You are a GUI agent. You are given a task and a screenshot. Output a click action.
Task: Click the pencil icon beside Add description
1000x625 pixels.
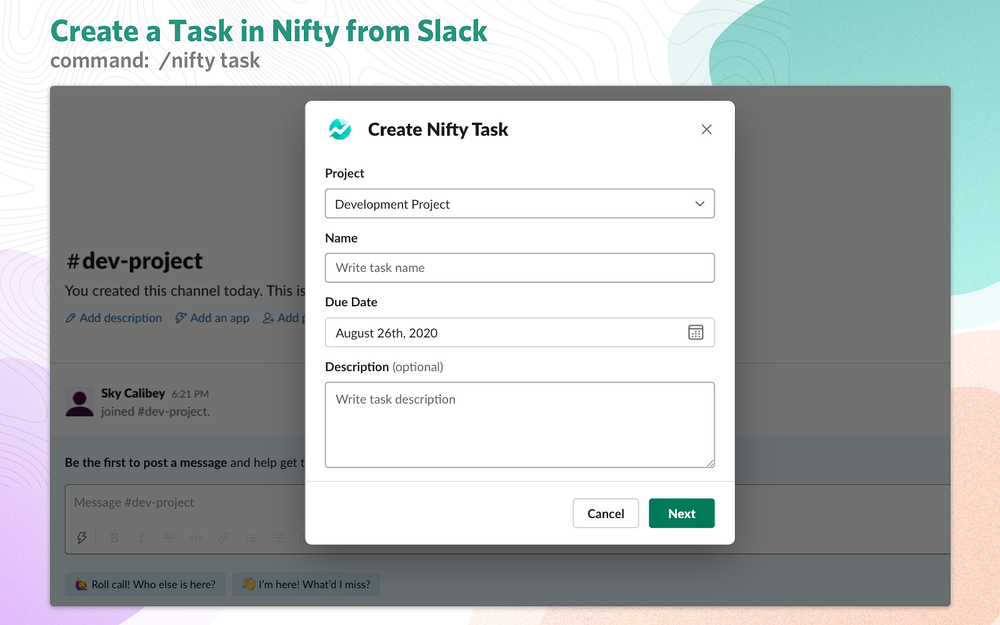(x=71, y=318)
